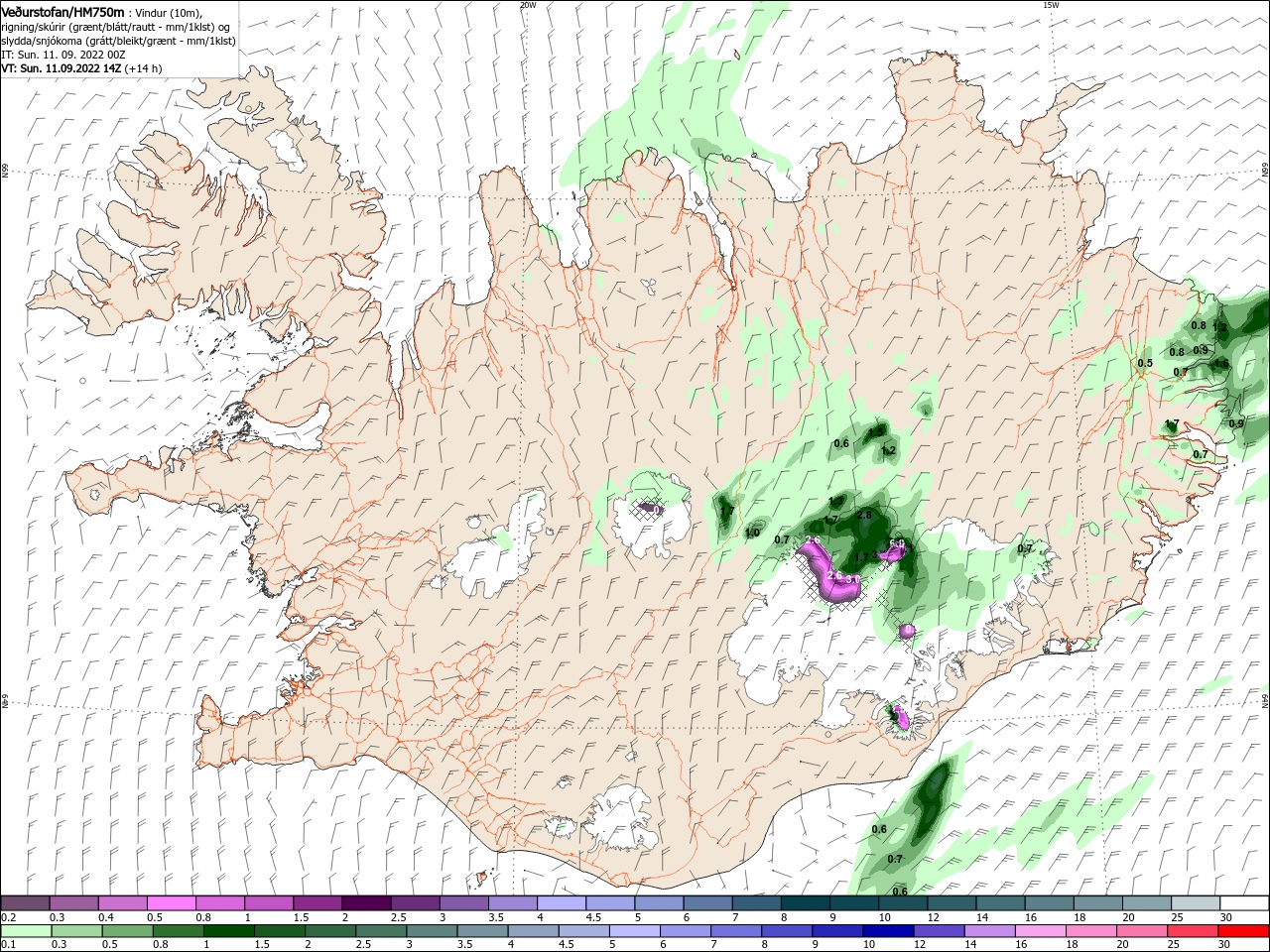Click the orchid swatch between 0.4 and 0.5
The height and width of the screenshot is (952, 1270).
(x=123, y=903)
